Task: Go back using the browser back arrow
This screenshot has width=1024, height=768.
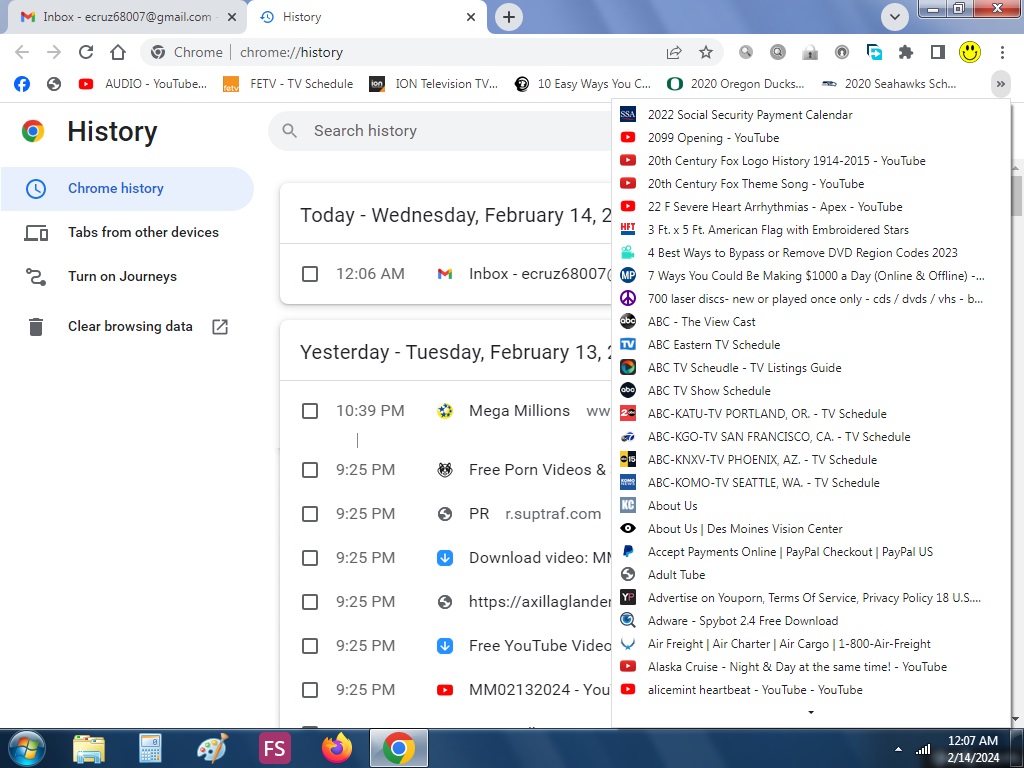Action: [x=22, y=52]
